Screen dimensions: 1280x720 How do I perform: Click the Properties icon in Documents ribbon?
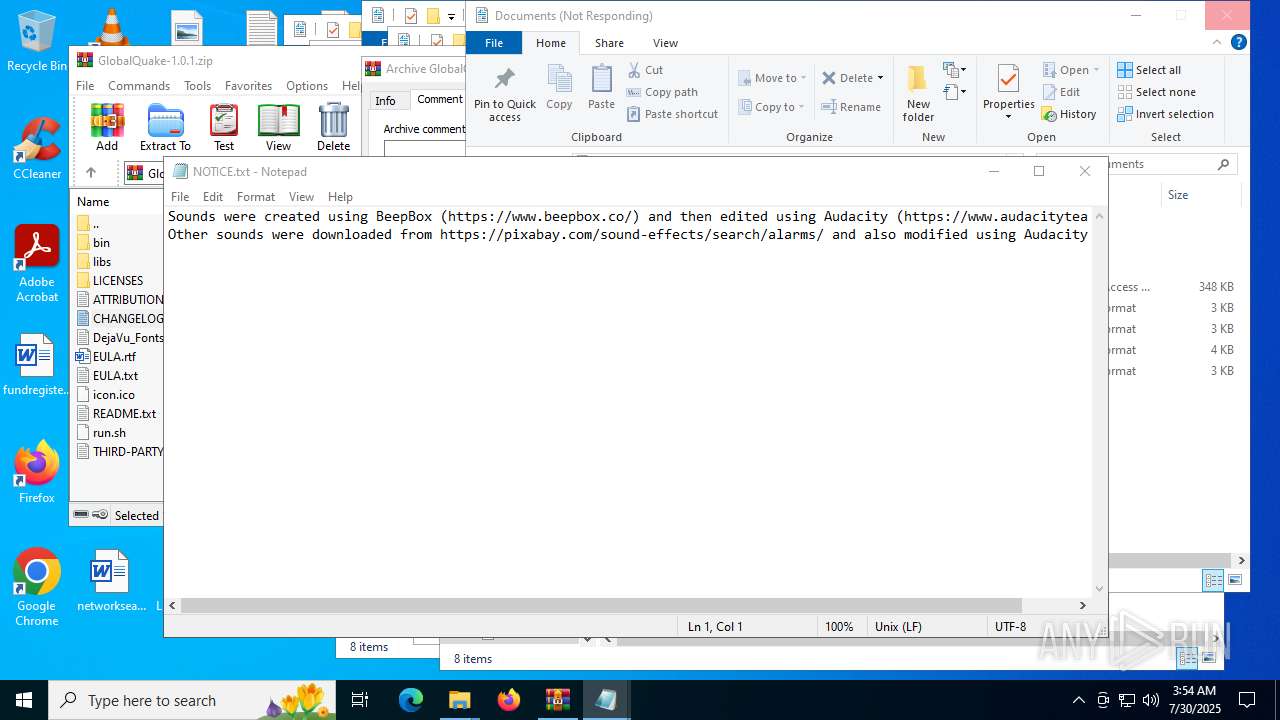coord(1008,87)
